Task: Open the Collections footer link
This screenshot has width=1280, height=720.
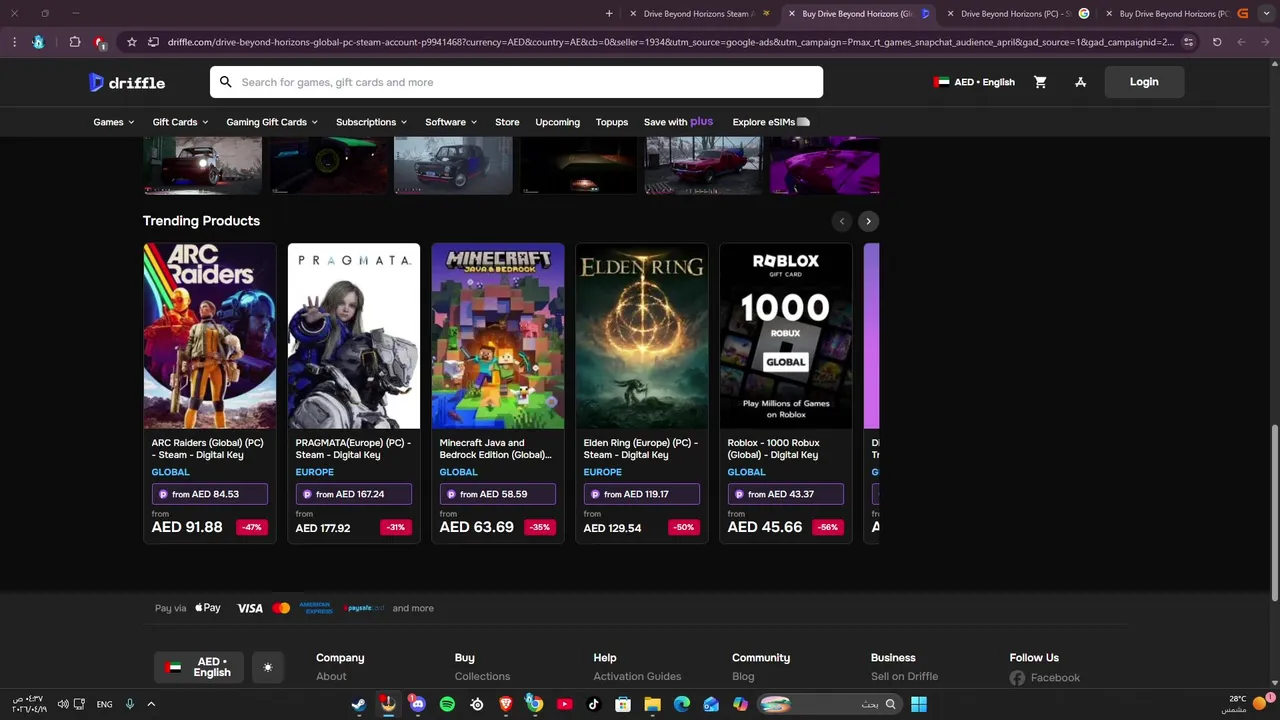Action: coord(482,677)
